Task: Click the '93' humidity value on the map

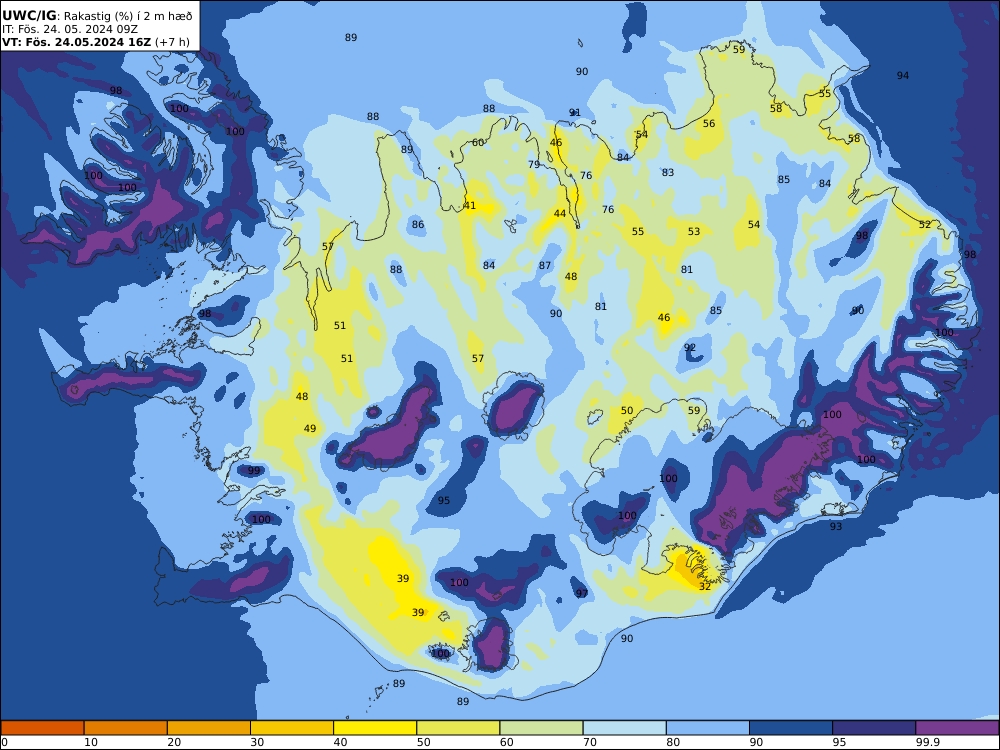Action: coord(836,527)
